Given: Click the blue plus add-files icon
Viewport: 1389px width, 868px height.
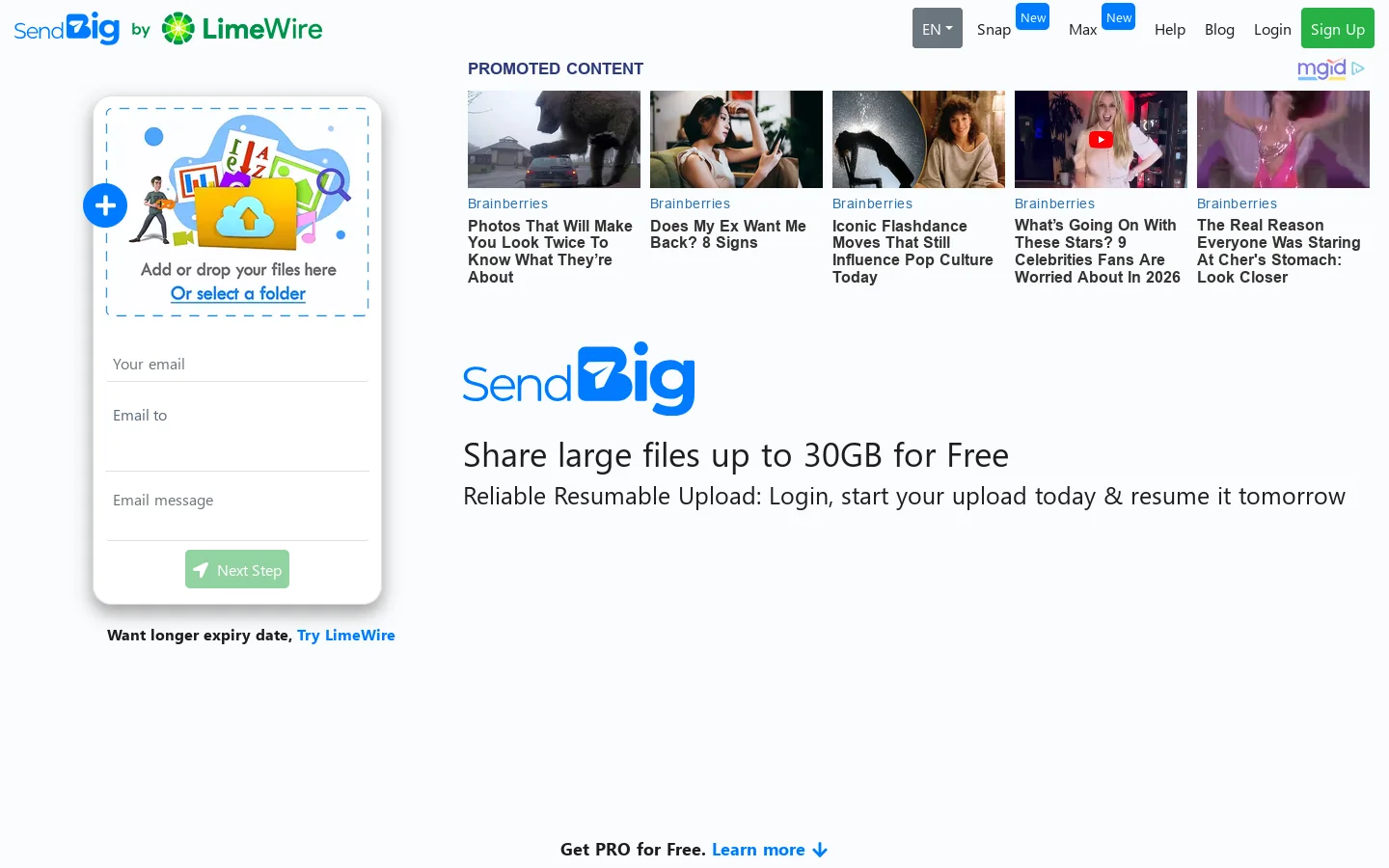Looking at the screenshot, I should click(105, 205).
